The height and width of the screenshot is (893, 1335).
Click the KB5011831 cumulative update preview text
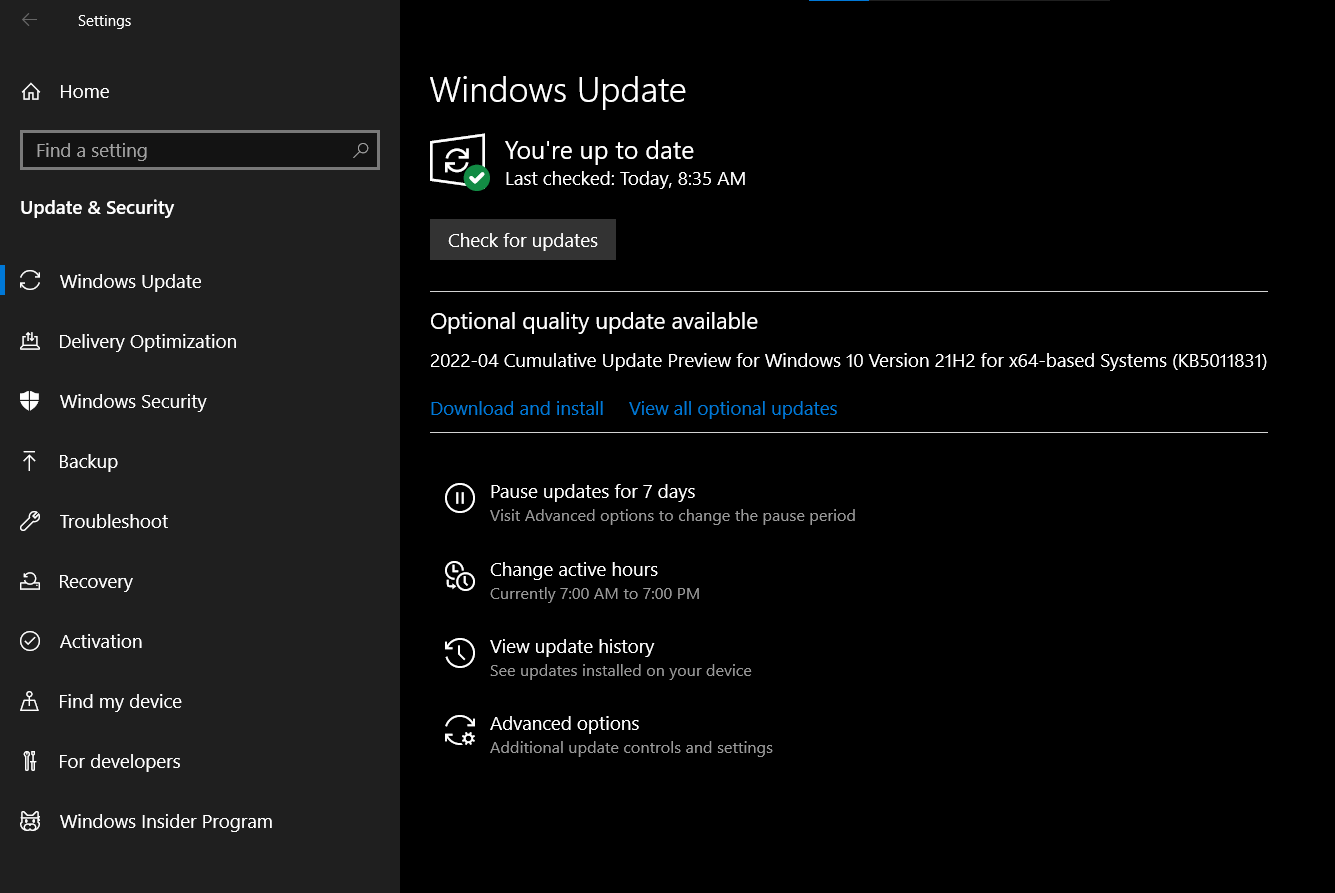click(x=848, y=360)
